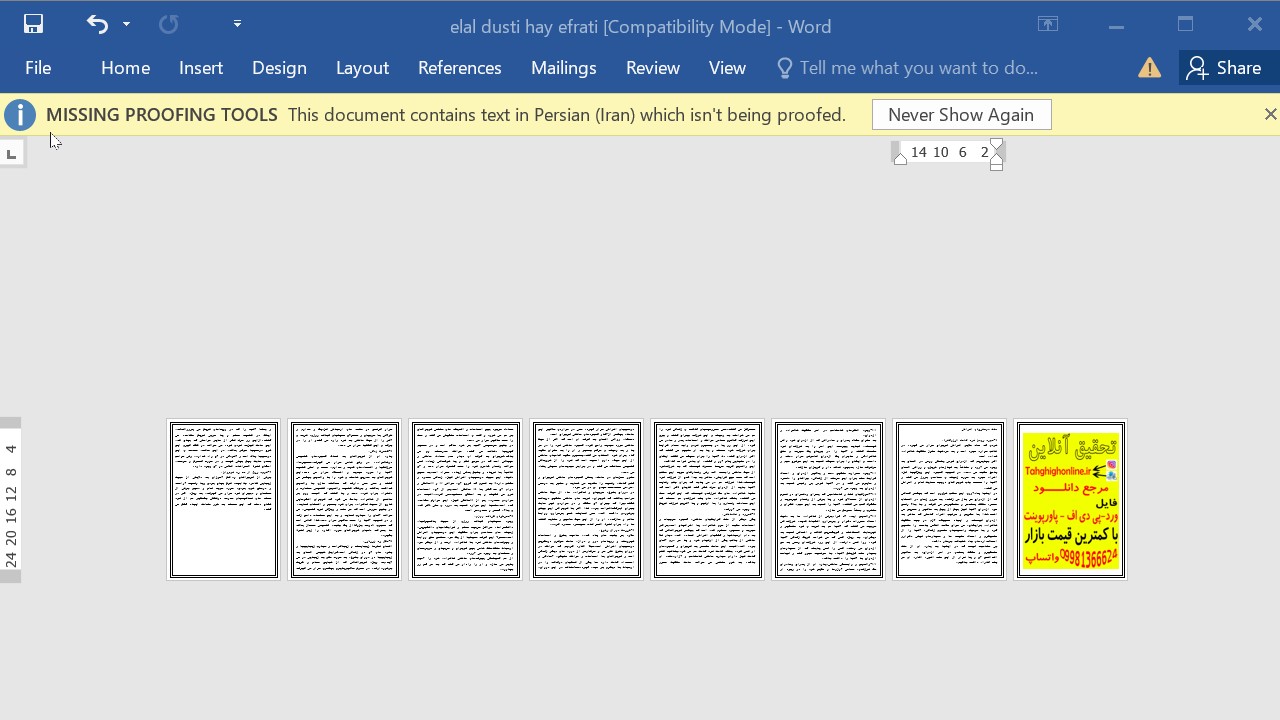
Task: Open the Review tab
Action: 653,68
